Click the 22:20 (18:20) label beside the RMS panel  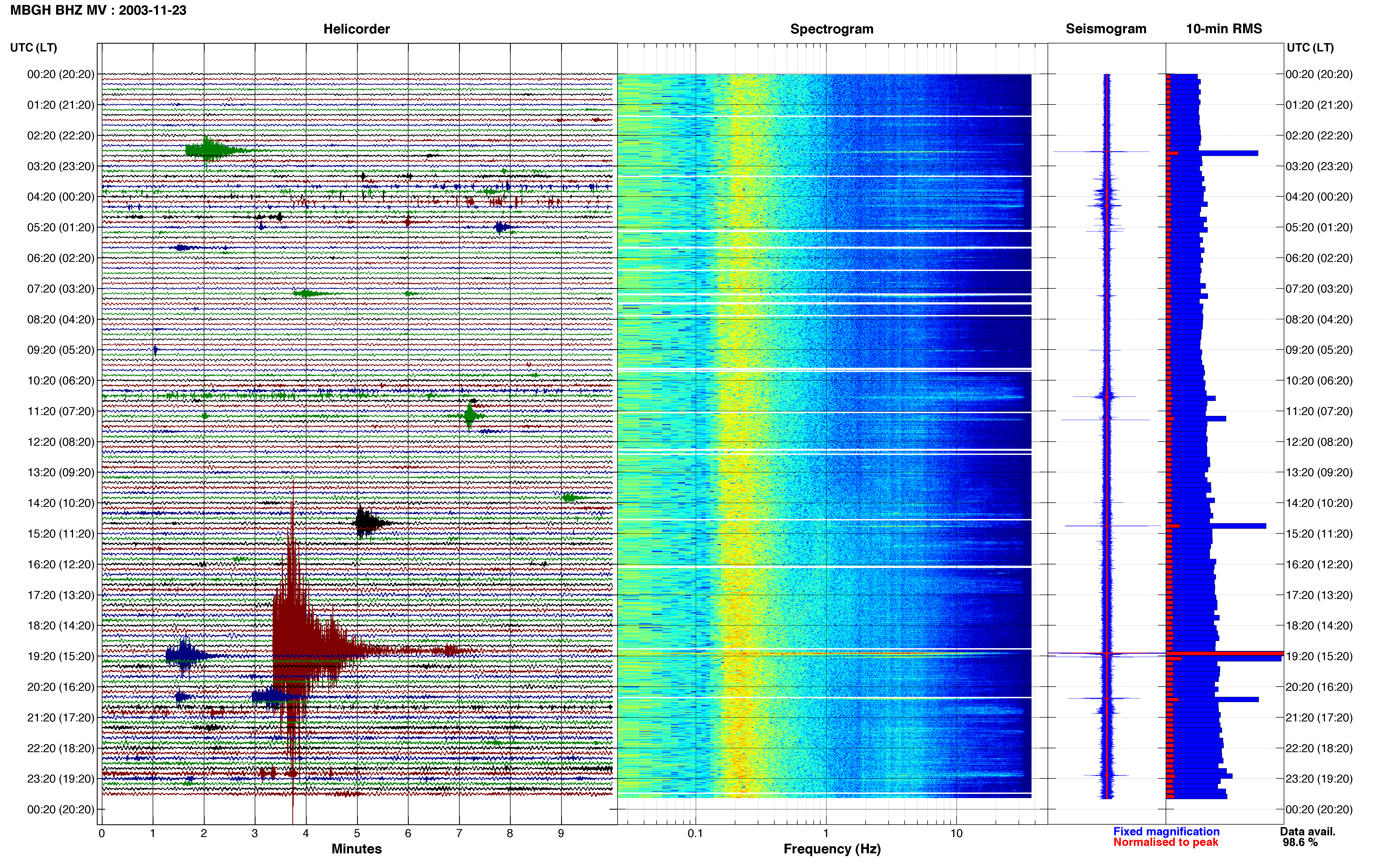[x=1319, y=748]
